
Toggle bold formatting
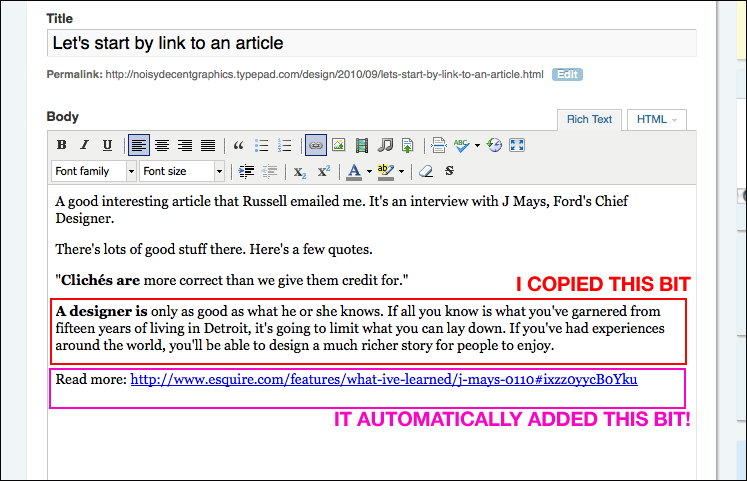pyautogui.click(x=62, y=145)
